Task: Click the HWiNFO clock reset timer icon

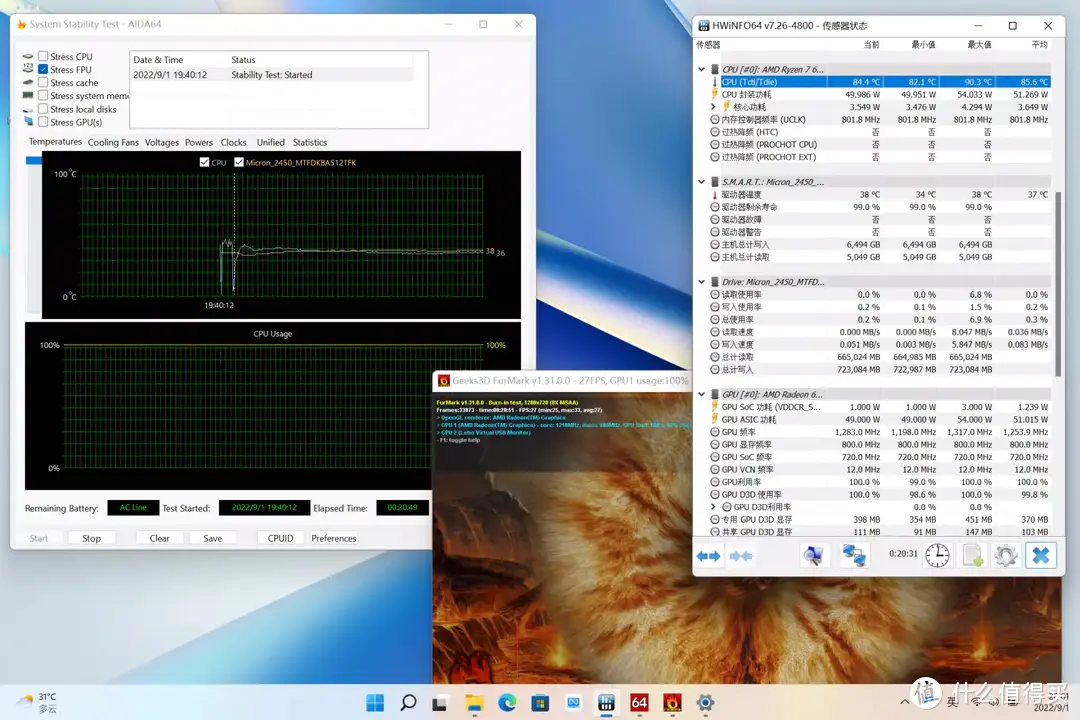Action: tap(937, 555)
